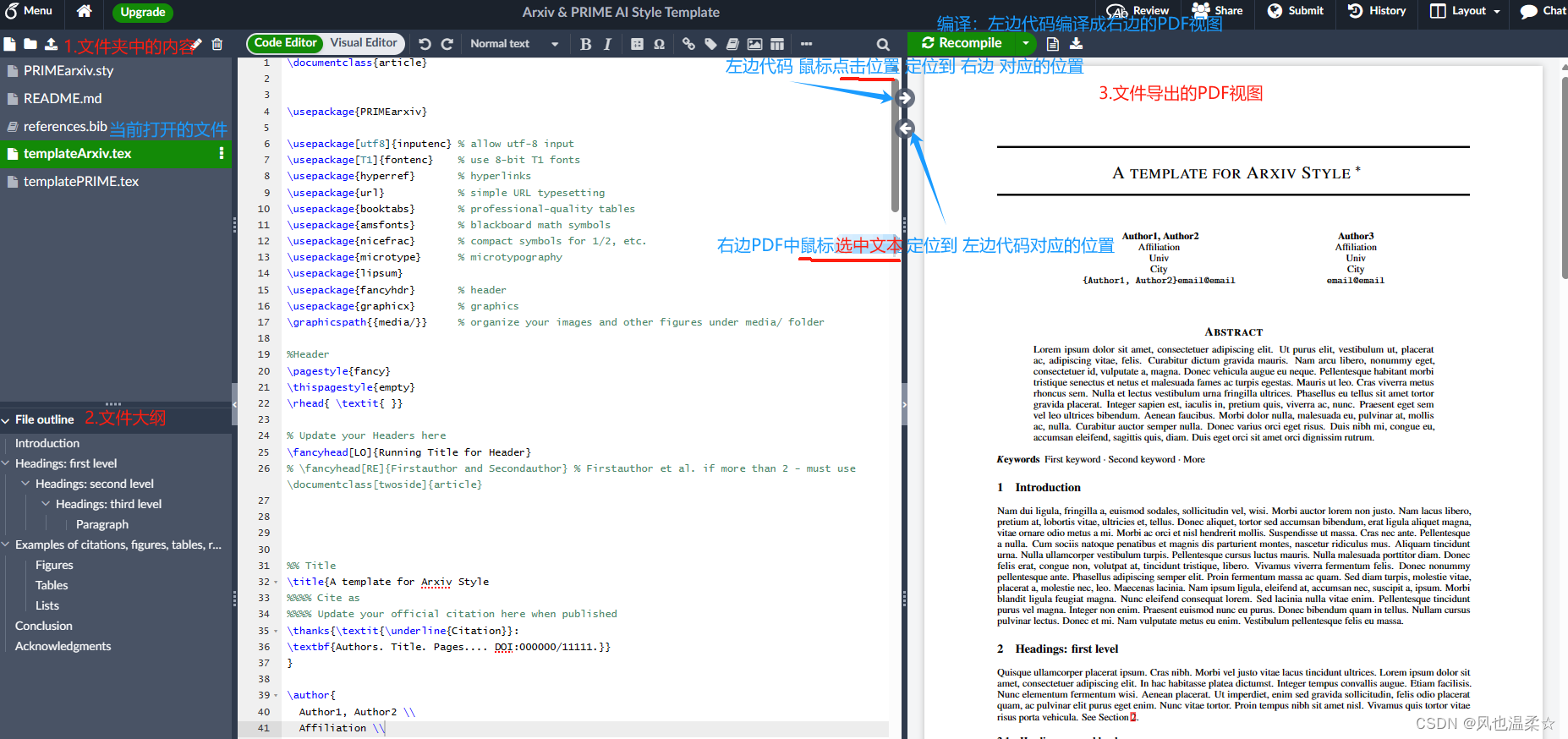Open the Submit options
1568x739 pixels.
coord(1295,11)
